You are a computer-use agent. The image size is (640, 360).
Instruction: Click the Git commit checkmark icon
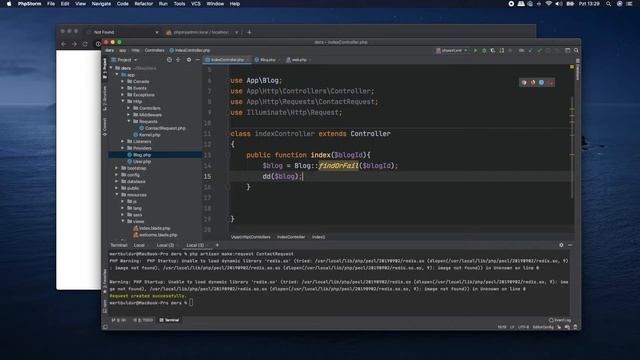pos(540,51)
